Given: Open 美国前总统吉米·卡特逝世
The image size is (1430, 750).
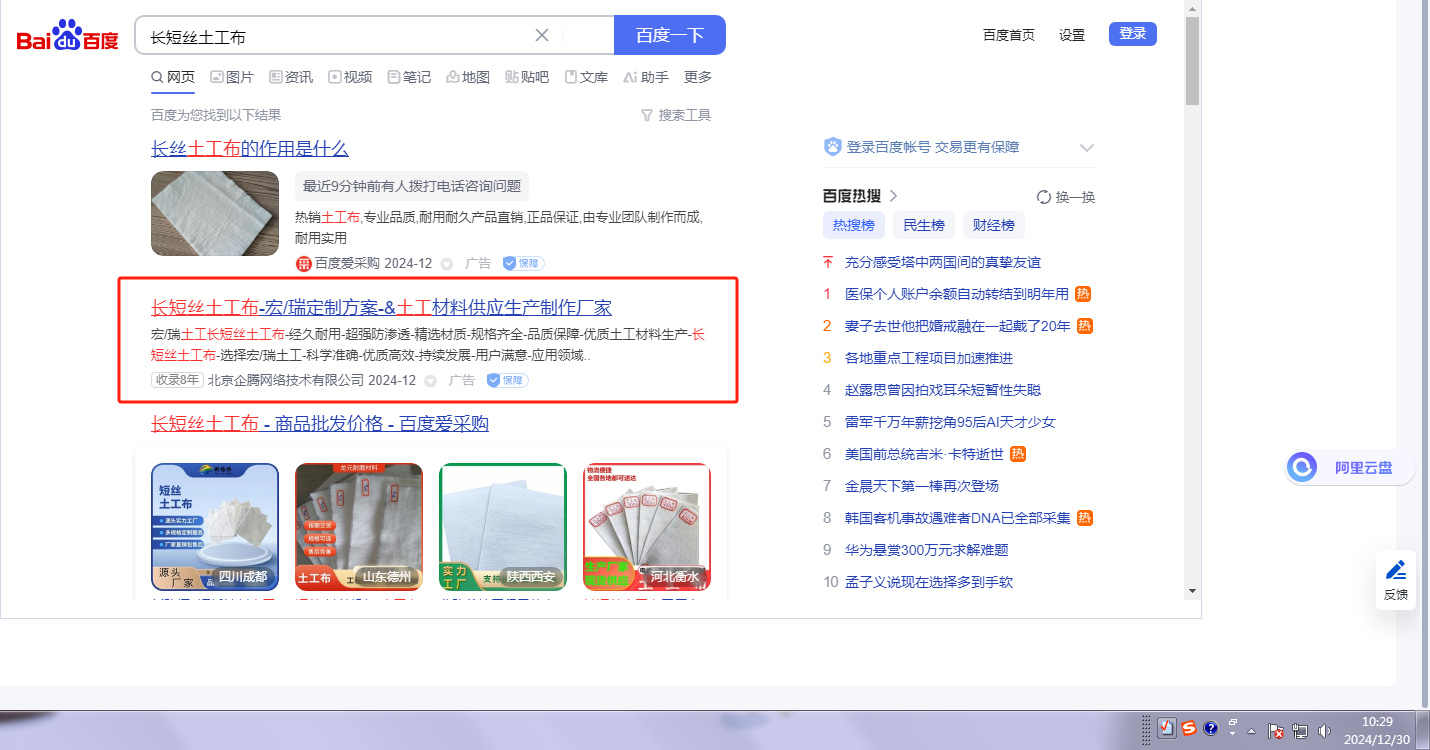Looking at the screenshot, I should pos(924,454).
